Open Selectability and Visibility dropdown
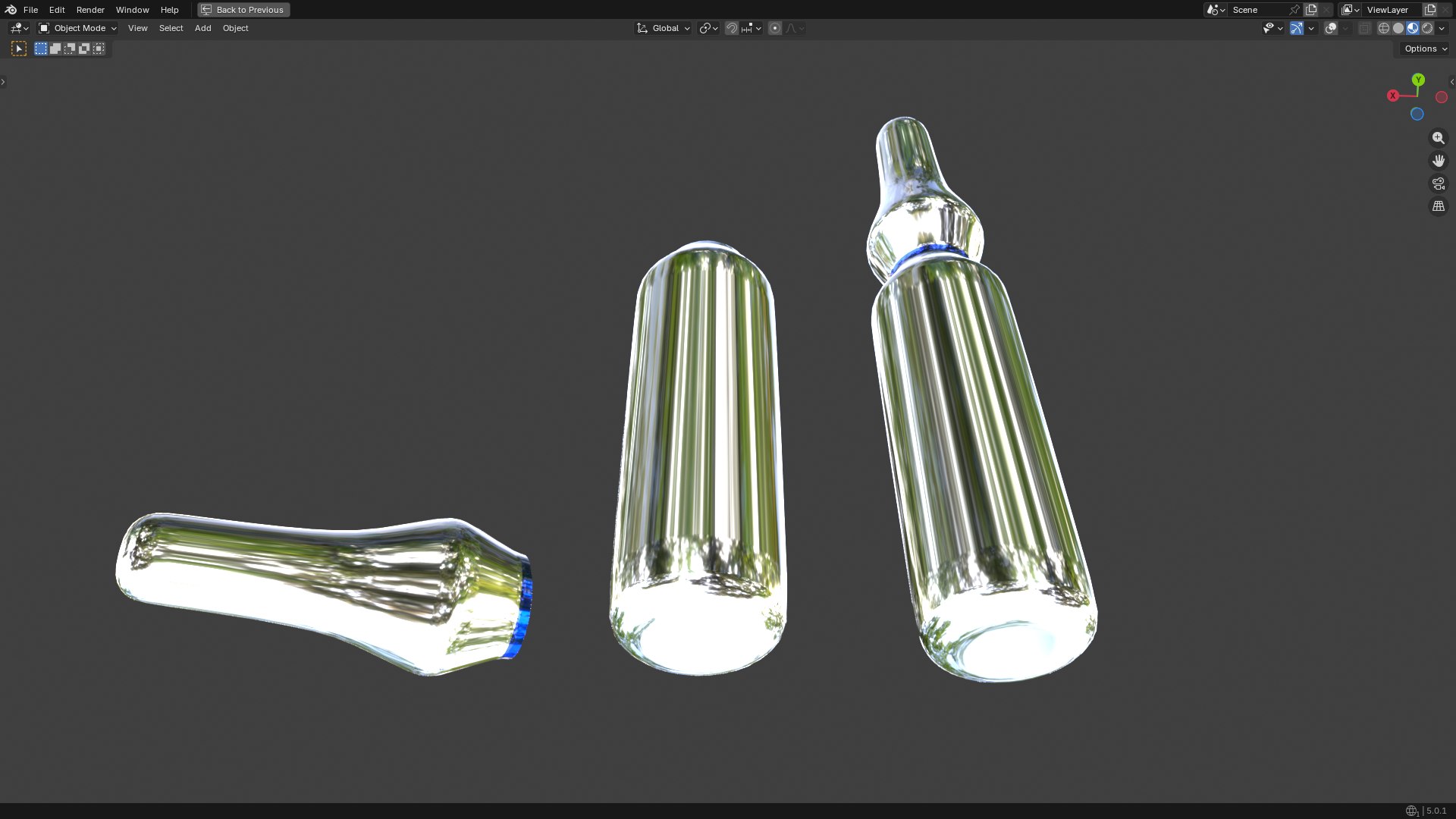Screen dimensions: 1456x819 (1272, 28)
